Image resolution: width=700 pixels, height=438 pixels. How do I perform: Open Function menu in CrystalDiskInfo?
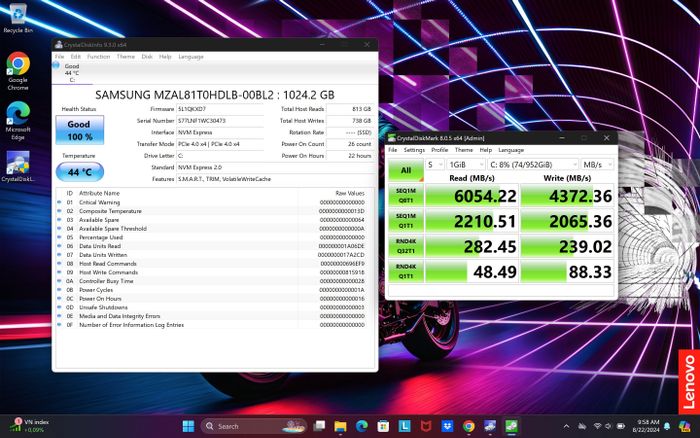[x=98, y=57]
